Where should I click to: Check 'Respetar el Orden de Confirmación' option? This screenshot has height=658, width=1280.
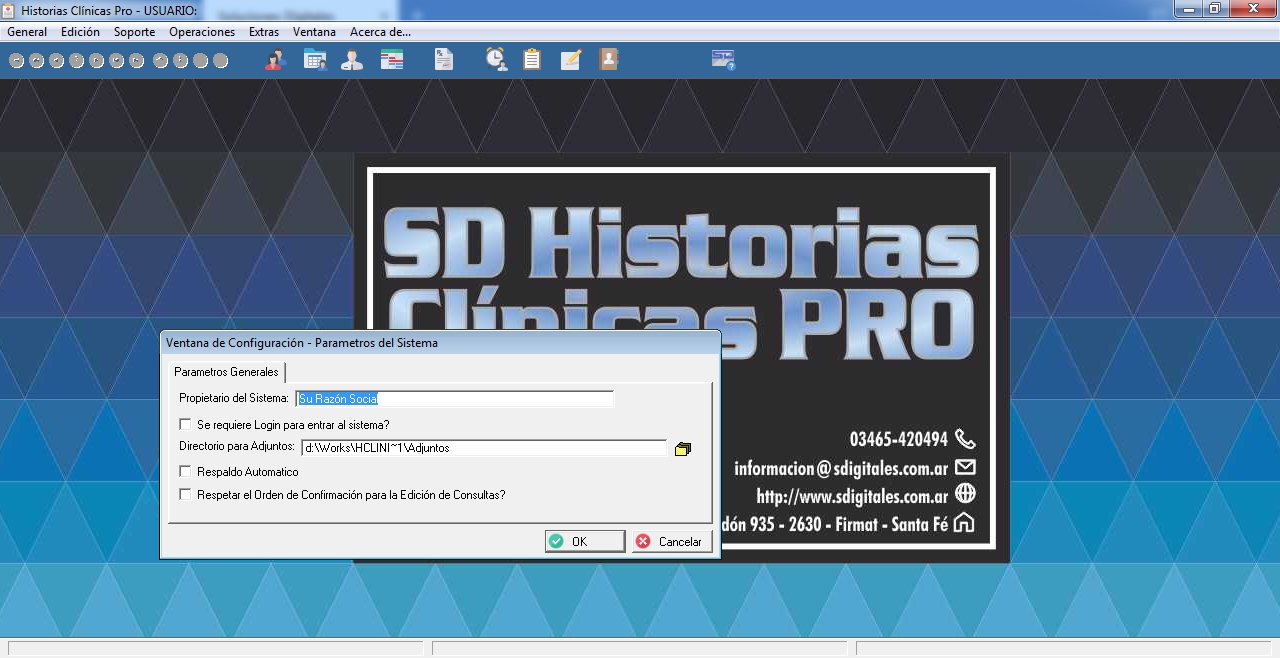click(x=185, y=494)
